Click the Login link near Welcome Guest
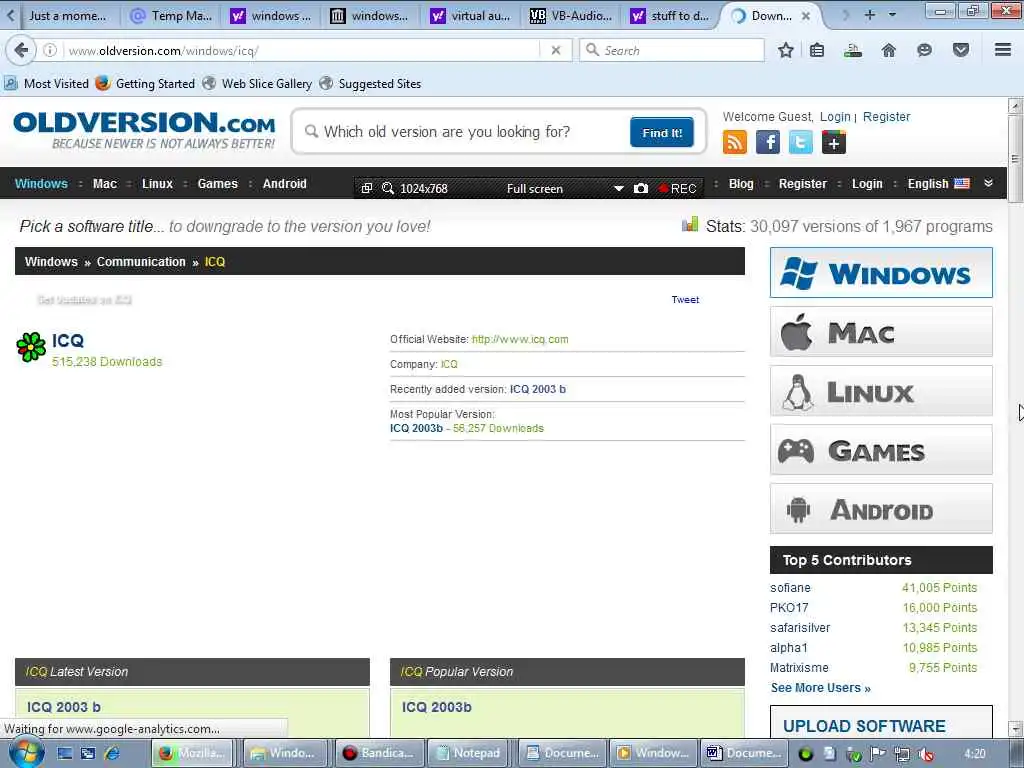The width and height of the screenshot is (1024, 768). [835, 116]
